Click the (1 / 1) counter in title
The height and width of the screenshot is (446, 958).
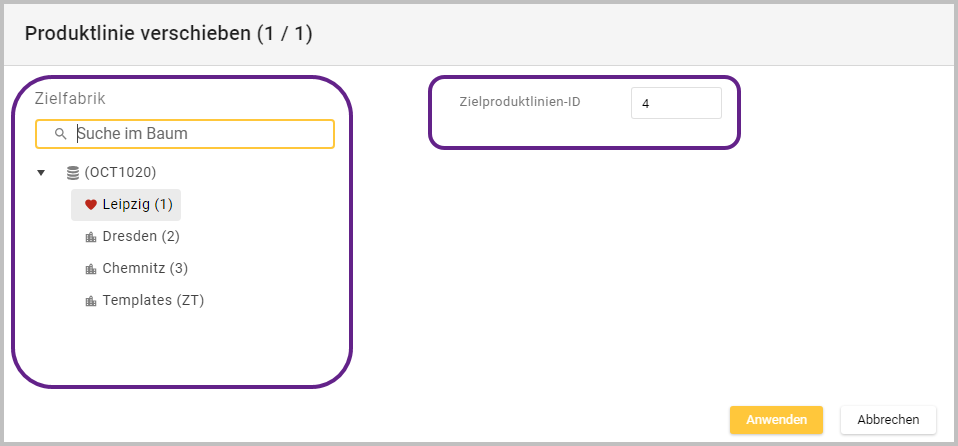285,34
